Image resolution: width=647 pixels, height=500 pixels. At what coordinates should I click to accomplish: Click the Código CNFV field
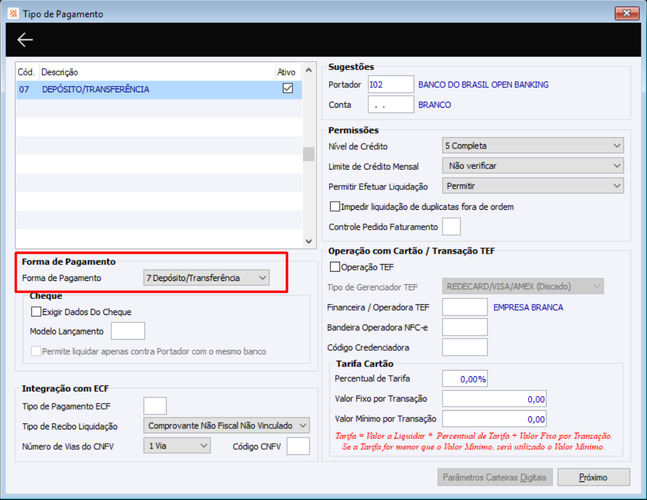[298, 446]
